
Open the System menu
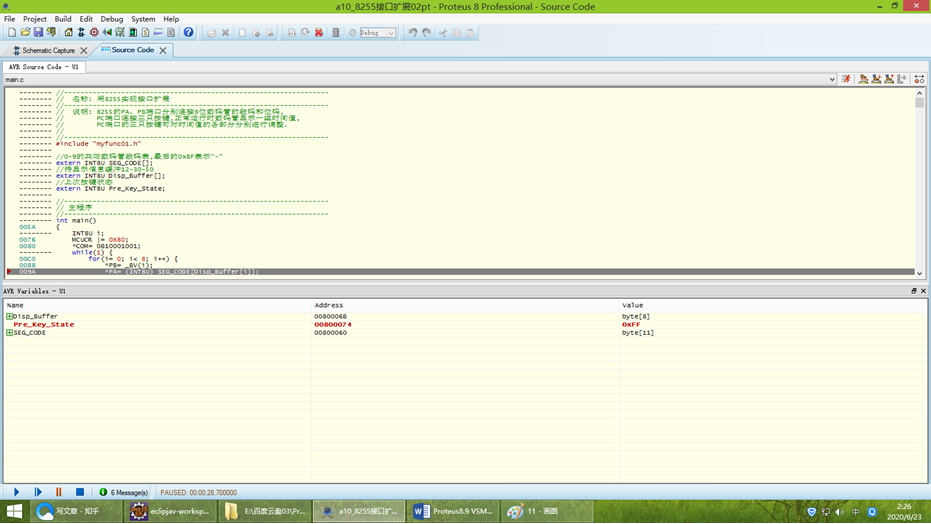143,19
